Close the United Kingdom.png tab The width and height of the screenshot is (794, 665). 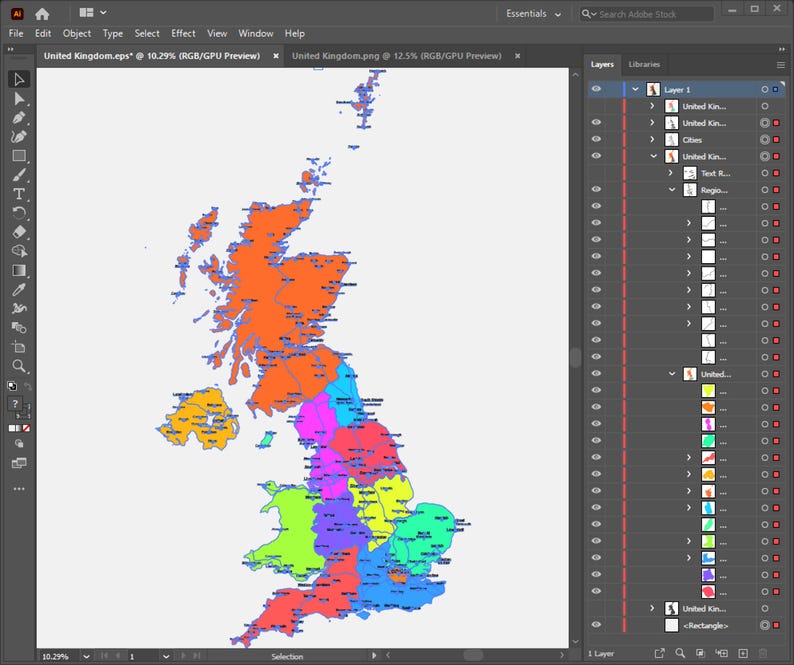point(518,56)
